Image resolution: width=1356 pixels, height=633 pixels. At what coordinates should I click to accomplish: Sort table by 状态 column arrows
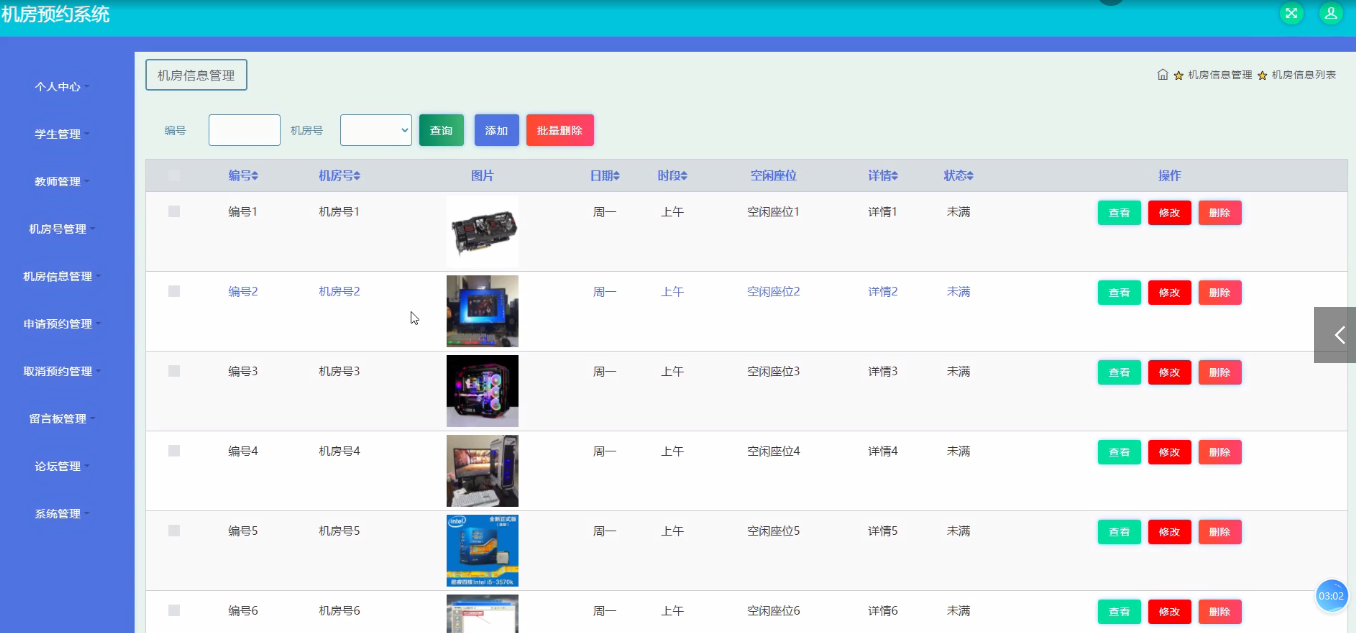(x=969, y=176)
